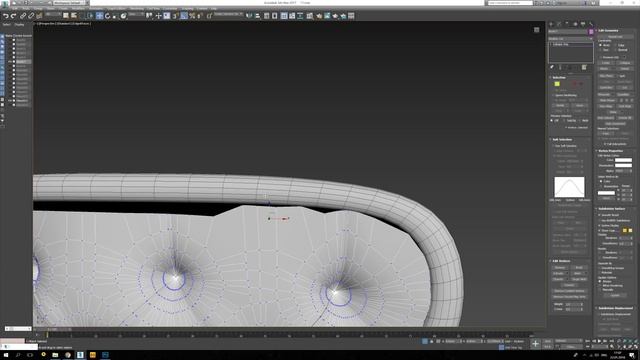The width and height of the screenshot is (640, 360).
Task: Click the Mirror tool icon
Action: click(x=249, y=16)
